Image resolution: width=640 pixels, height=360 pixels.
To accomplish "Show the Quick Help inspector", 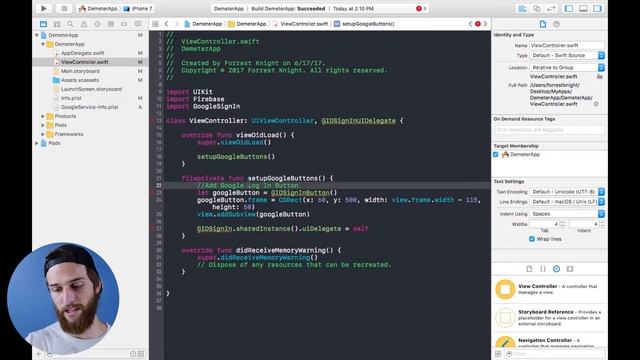I will [x=556, y=24].
